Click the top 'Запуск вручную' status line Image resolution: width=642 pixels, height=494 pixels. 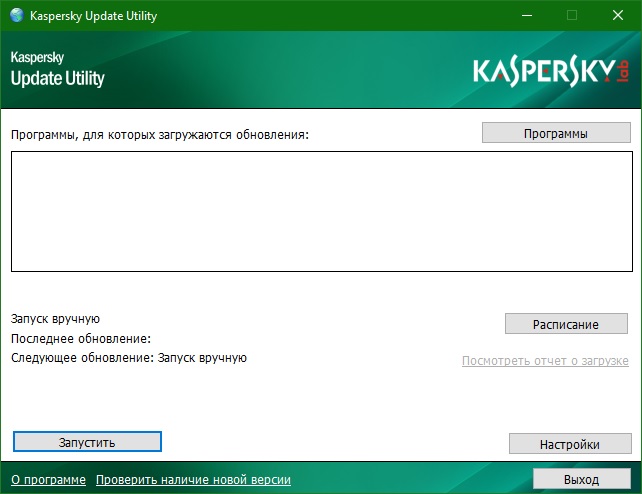pos(55,318)
